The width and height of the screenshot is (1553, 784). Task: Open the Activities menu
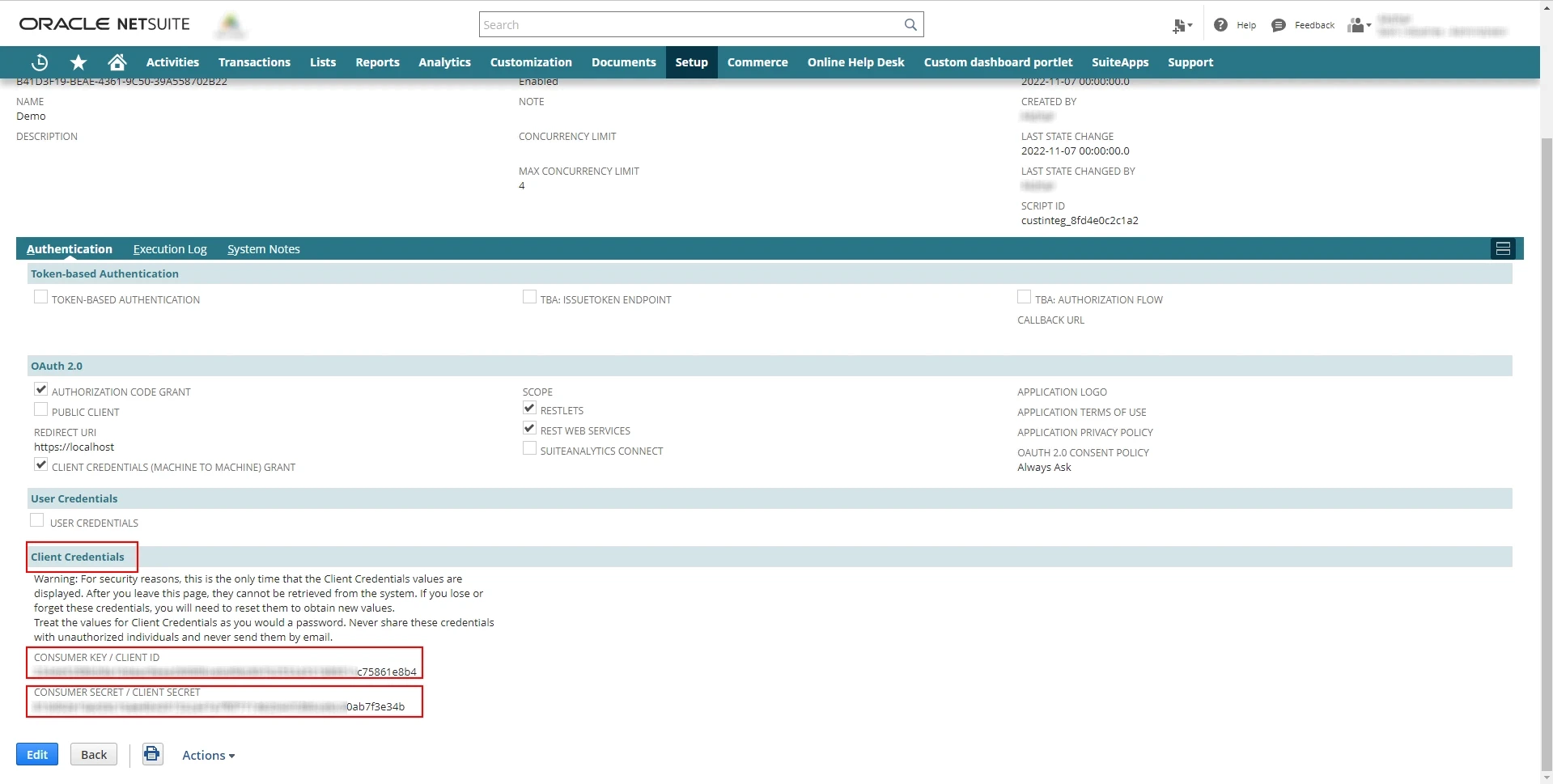coord(172,62)
